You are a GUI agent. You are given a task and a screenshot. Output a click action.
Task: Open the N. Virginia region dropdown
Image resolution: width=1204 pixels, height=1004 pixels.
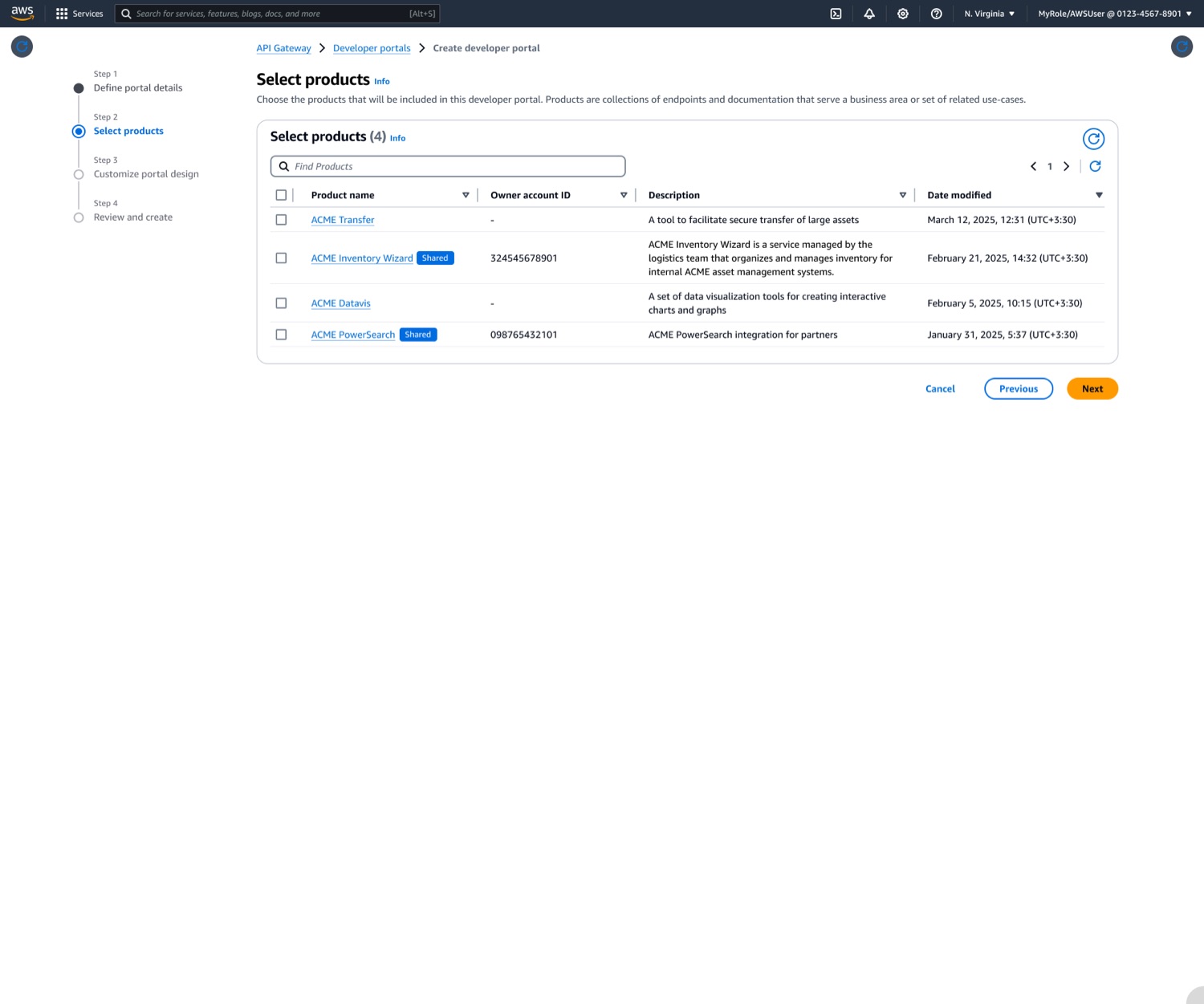pyautogui.click(x=990, y=14)
